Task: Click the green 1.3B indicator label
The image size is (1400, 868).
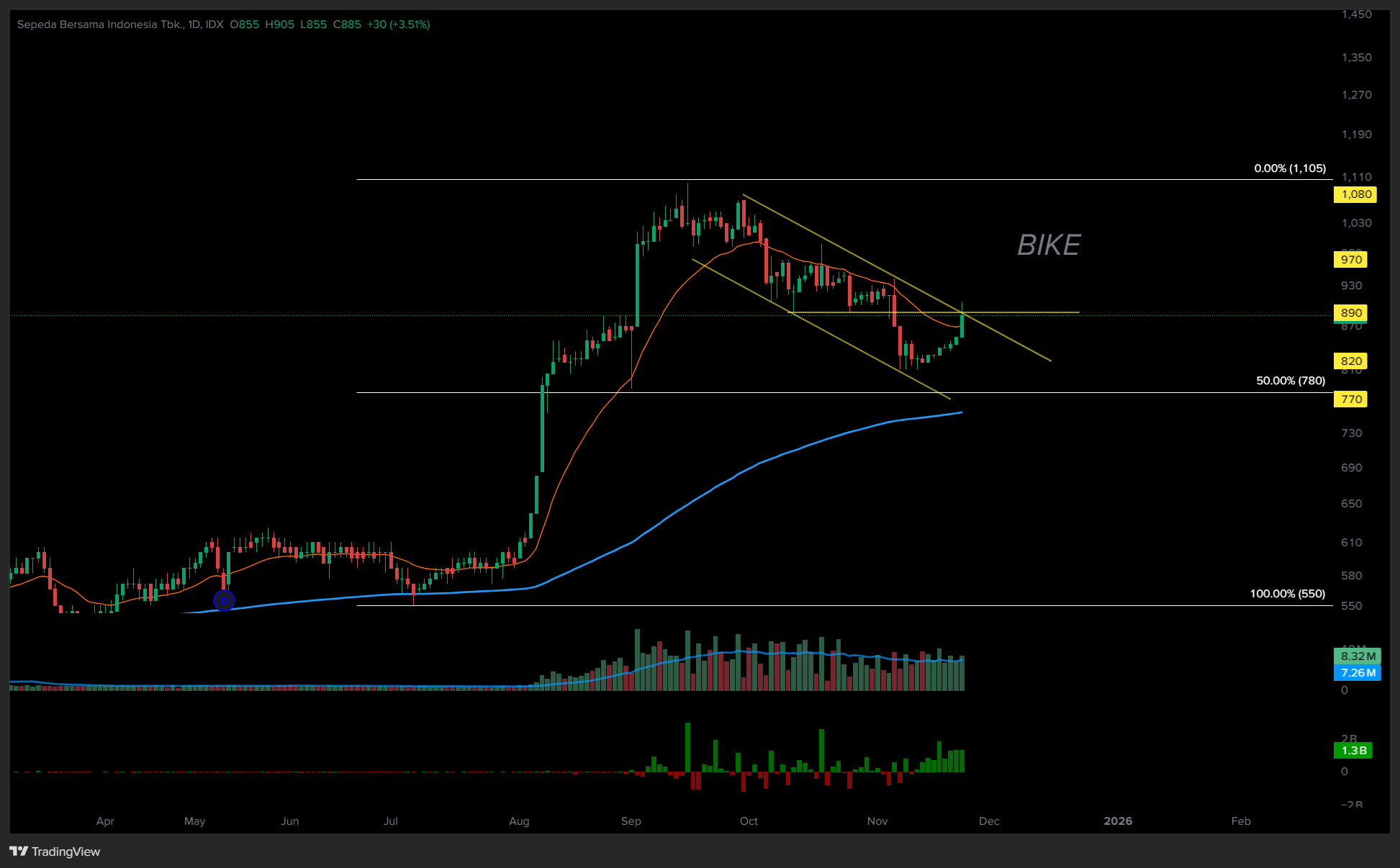Action: pyautogui.click(x=1353, y=751)
